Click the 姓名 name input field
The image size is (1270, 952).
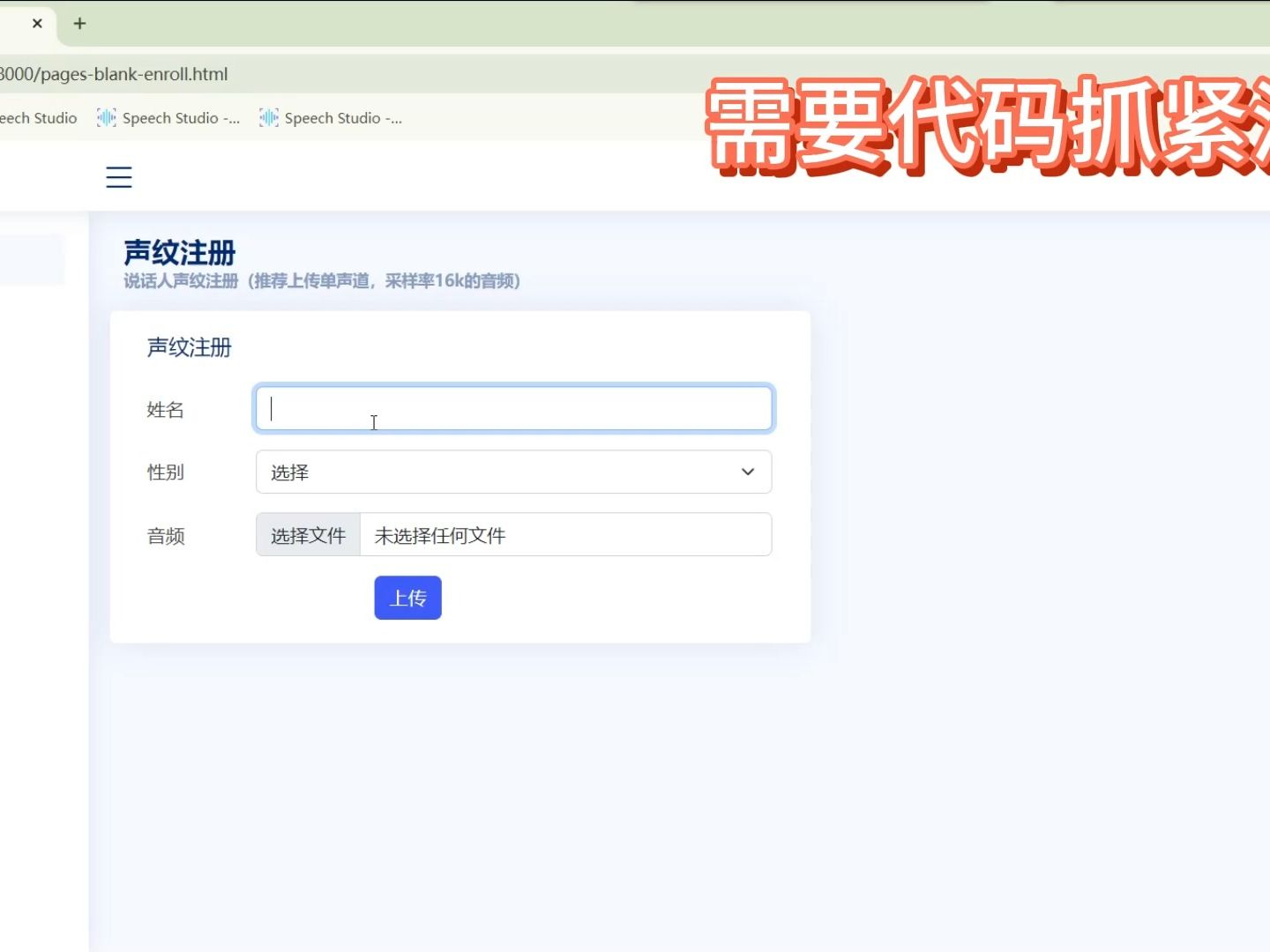(x=514, y=408)
